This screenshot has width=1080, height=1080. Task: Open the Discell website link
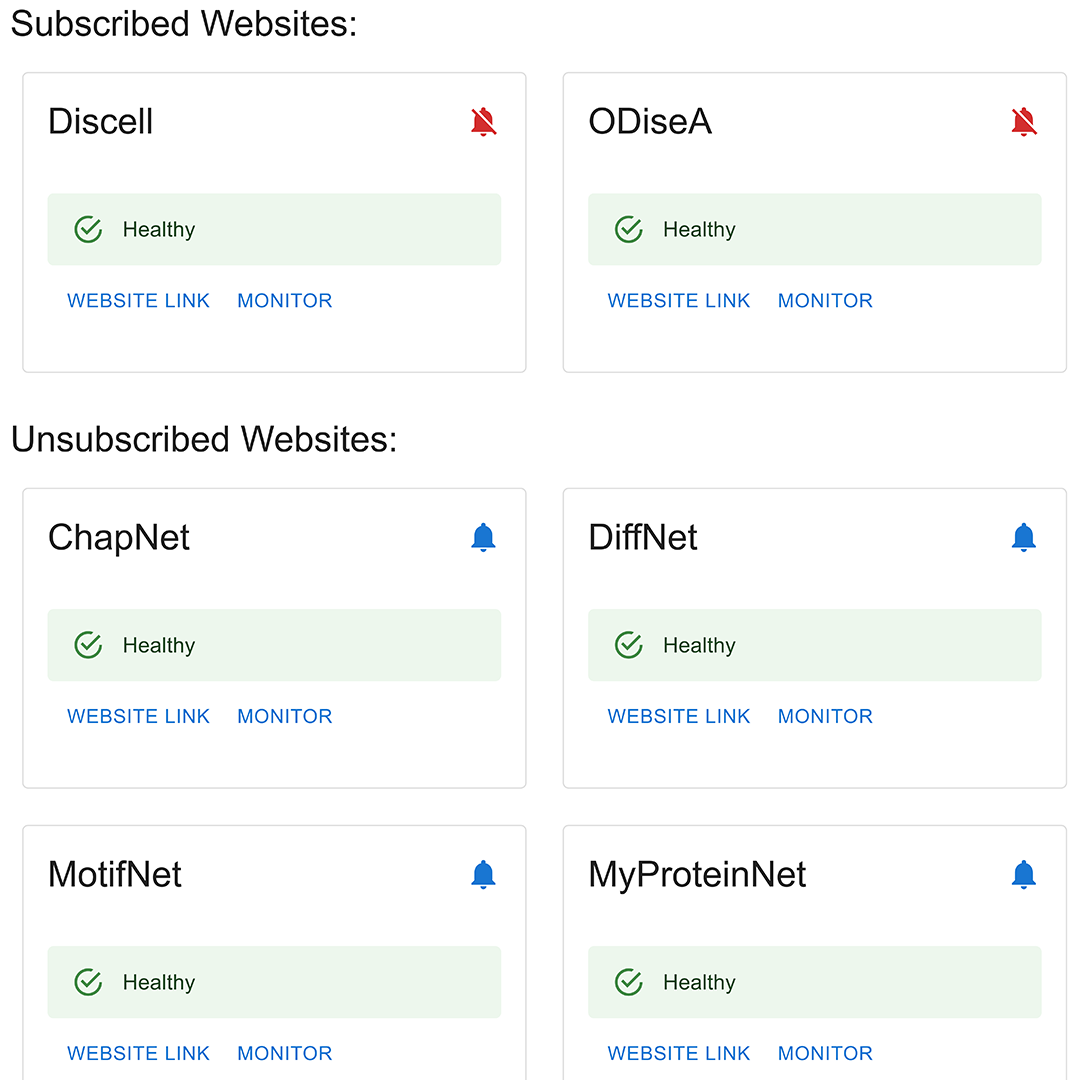pyautogui.click(x=138, y=301)
